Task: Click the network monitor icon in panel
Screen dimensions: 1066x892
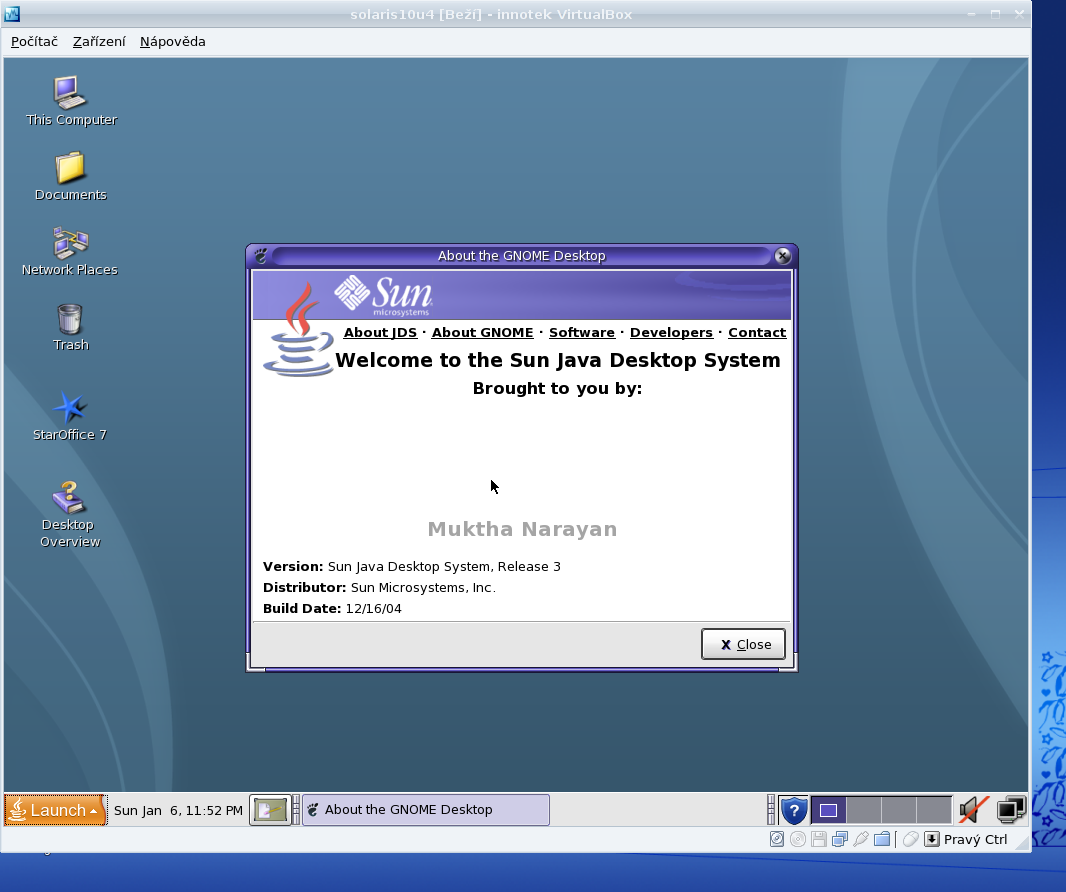Action: click(x=1011, y=810)
